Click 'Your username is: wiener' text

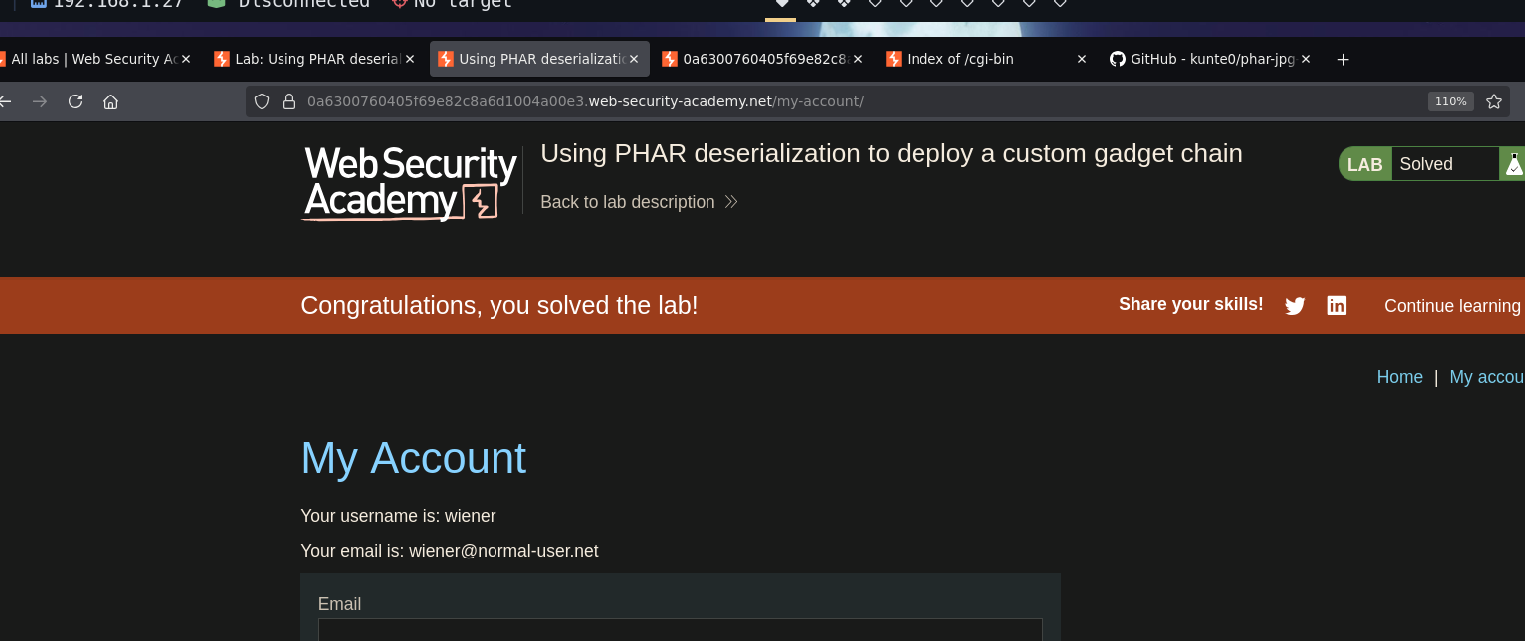(x=398, y=516)
